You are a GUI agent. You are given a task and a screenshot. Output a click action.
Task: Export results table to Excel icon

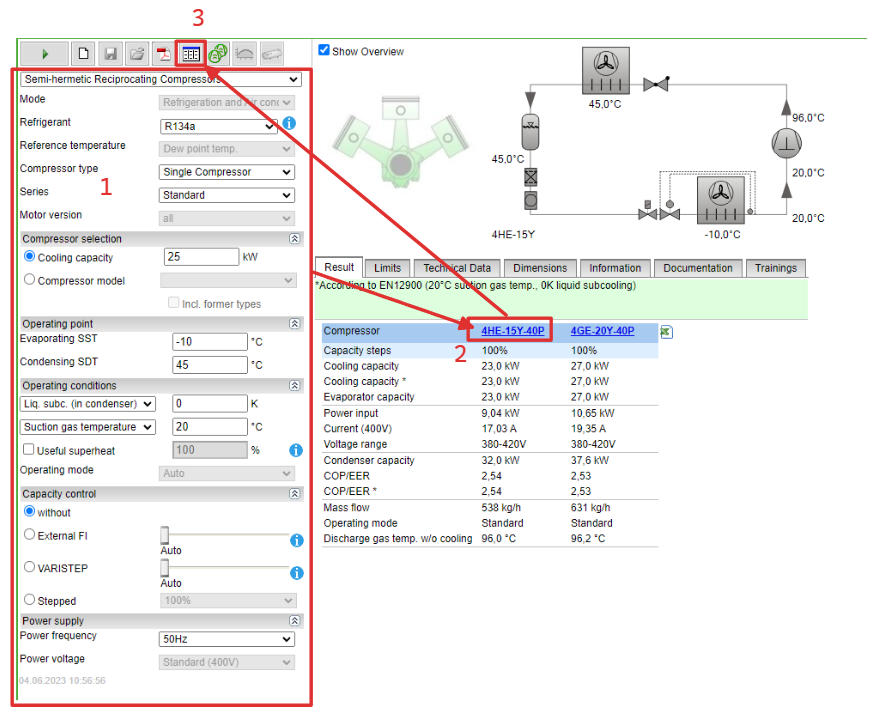667,332
